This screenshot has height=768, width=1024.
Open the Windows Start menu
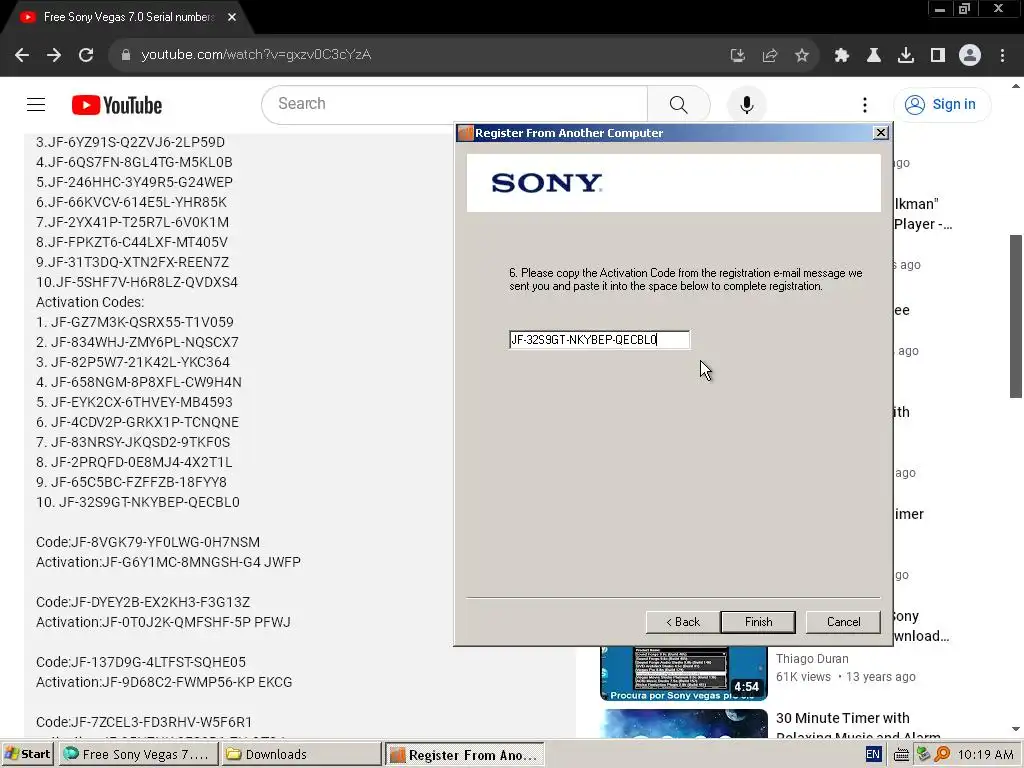pyautogui.click(x=27, y=754)
